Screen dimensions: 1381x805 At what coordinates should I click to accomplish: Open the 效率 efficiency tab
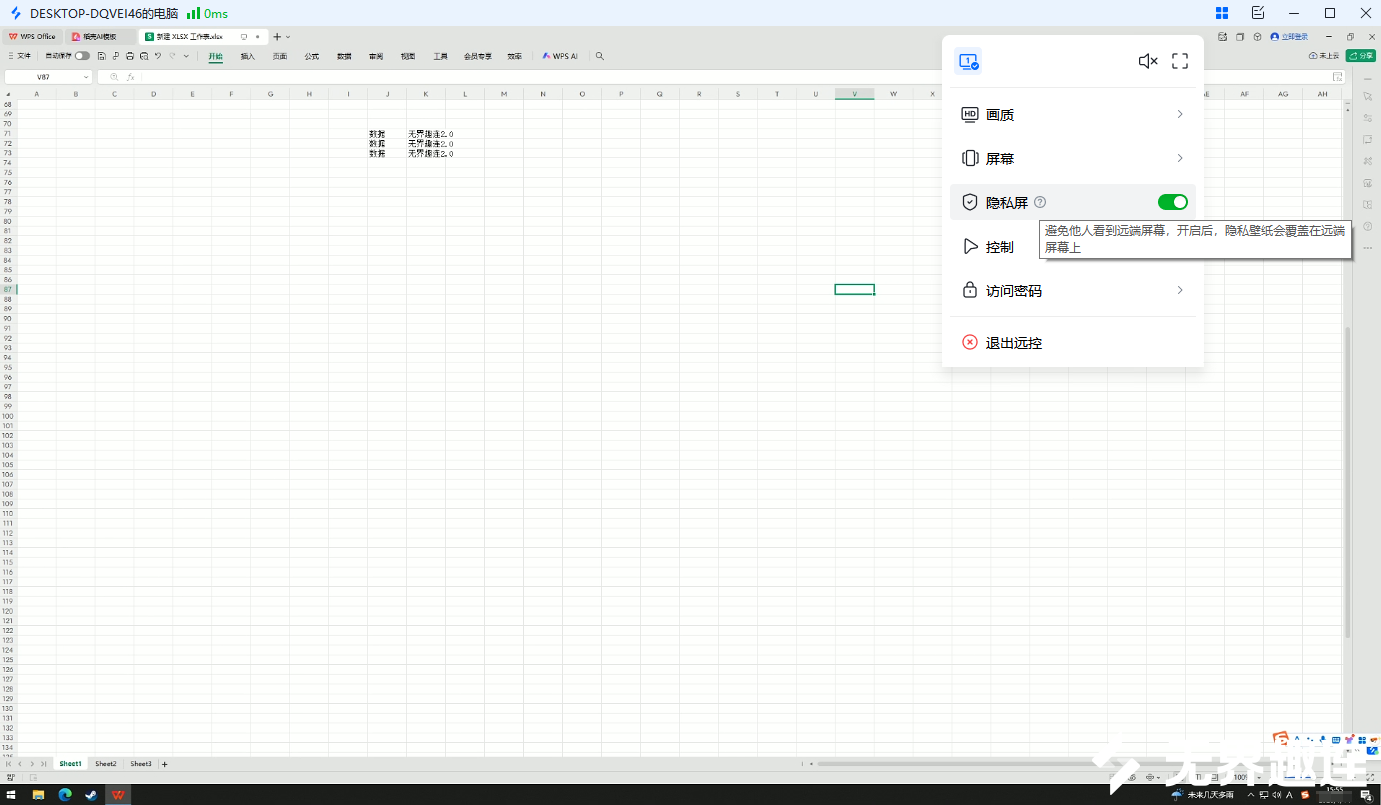(514, 57)
